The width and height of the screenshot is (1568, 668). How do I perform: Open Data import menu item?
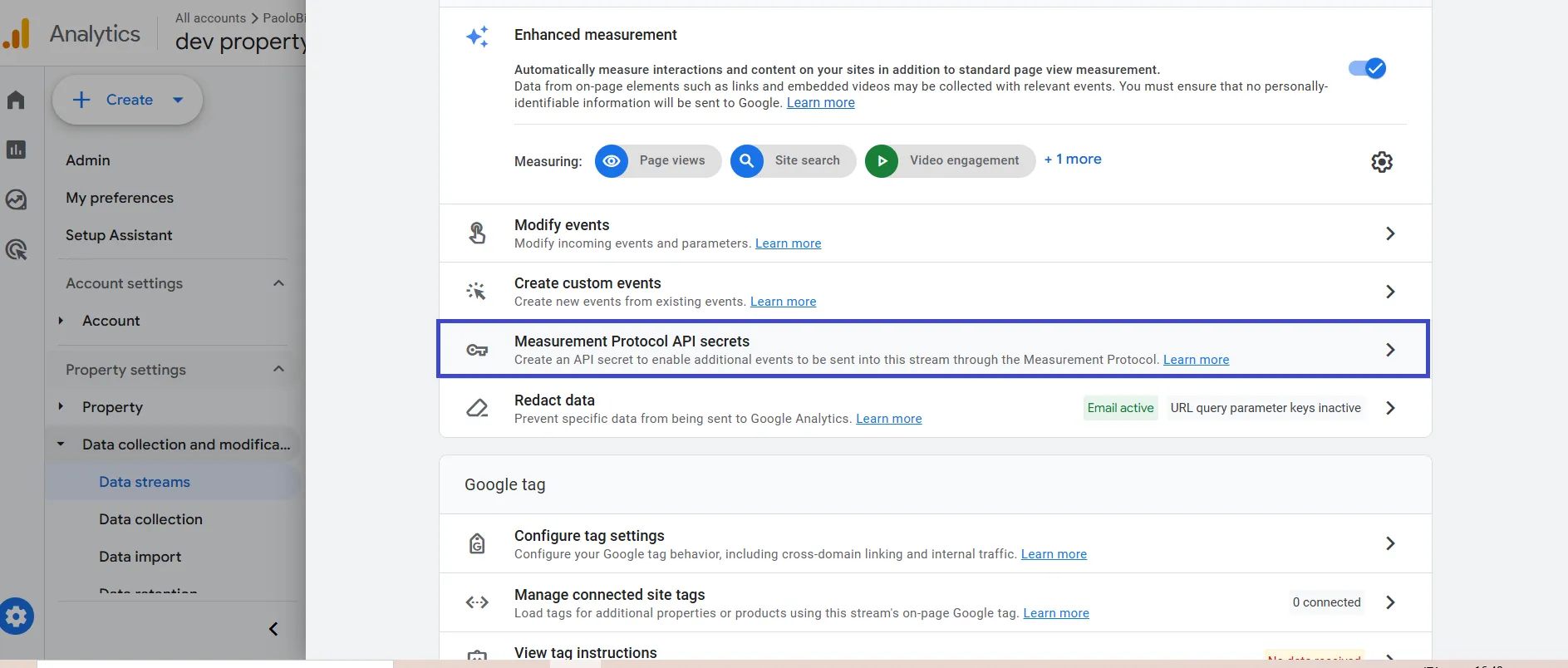pos(140,557)
